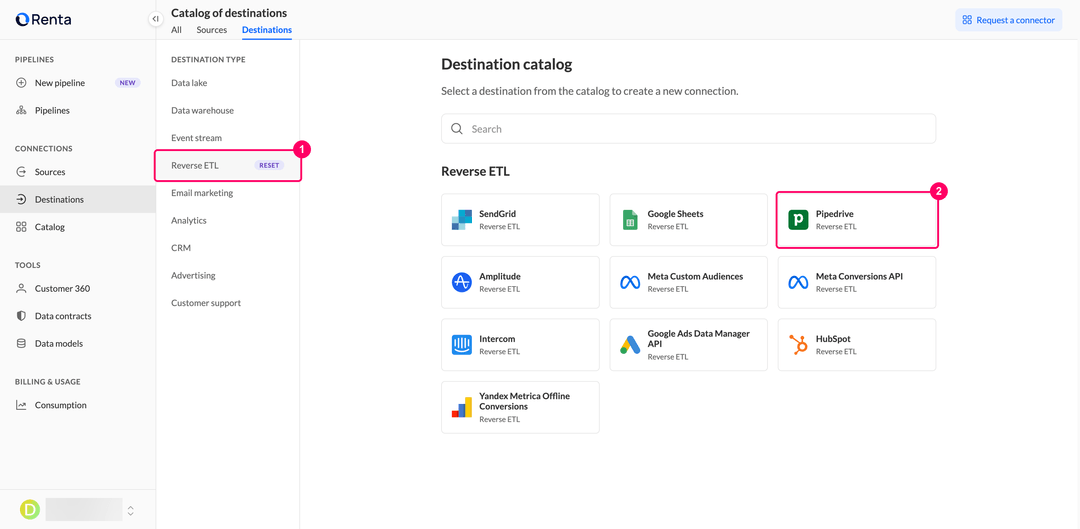Click the Google Sheets logo icon
1080x529 pixels.
pos(630,220)
